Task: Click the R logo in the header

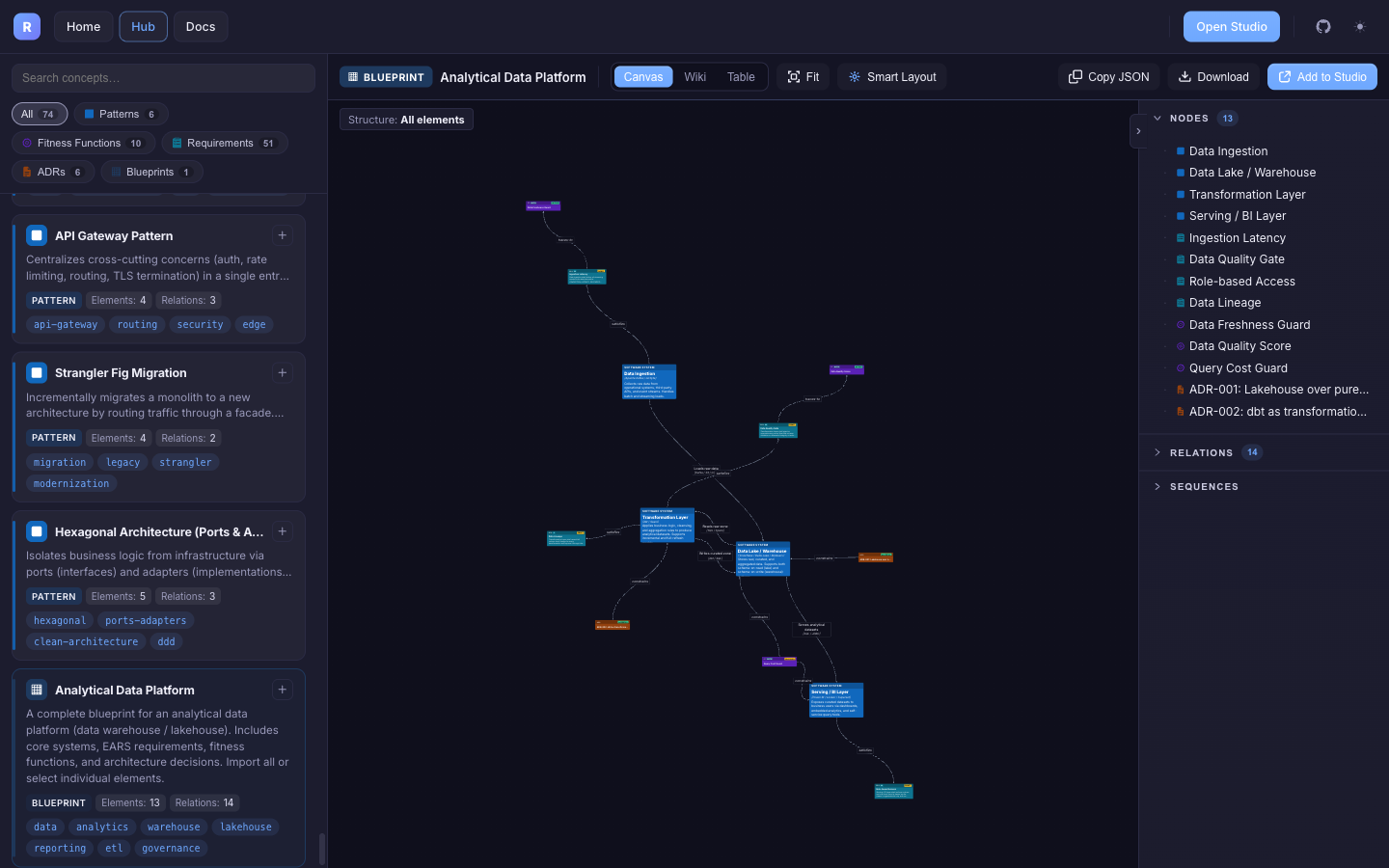Action: pos(27,26)
